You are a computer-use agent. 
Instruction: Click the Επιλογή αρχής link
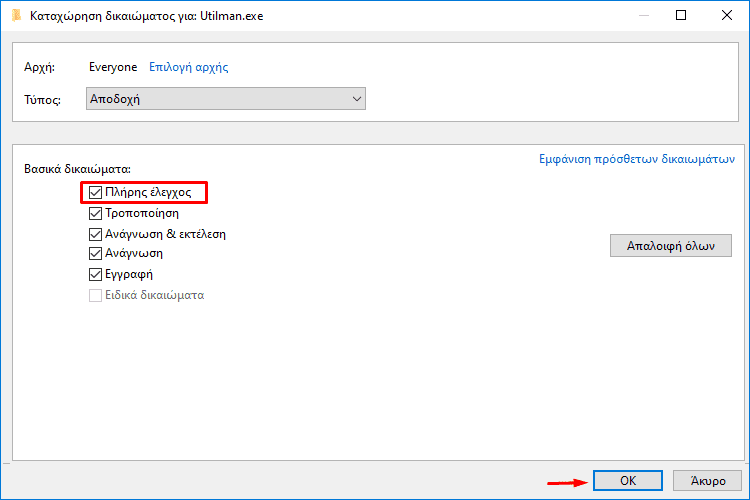(188, 67)
